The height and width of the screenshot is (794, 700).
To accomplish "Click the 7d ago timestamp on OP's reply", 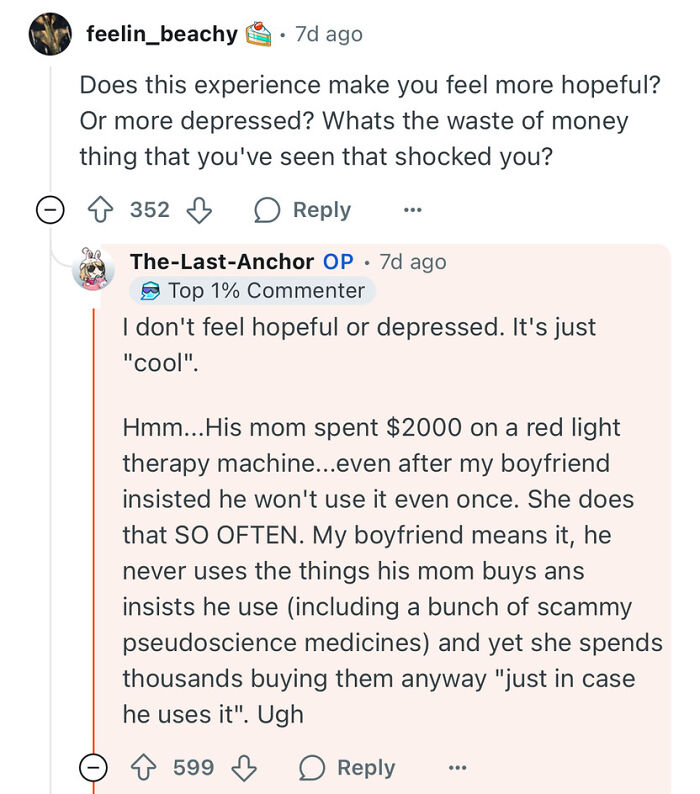I will (x=413, y=262).
